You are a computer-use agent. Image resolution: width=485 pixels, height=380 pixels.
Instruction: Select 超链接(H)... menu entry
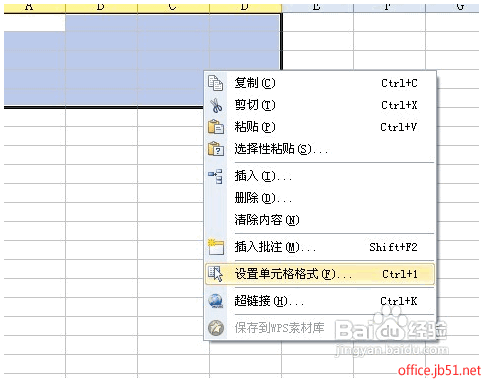pyautogui.click(x=320, y=301)
